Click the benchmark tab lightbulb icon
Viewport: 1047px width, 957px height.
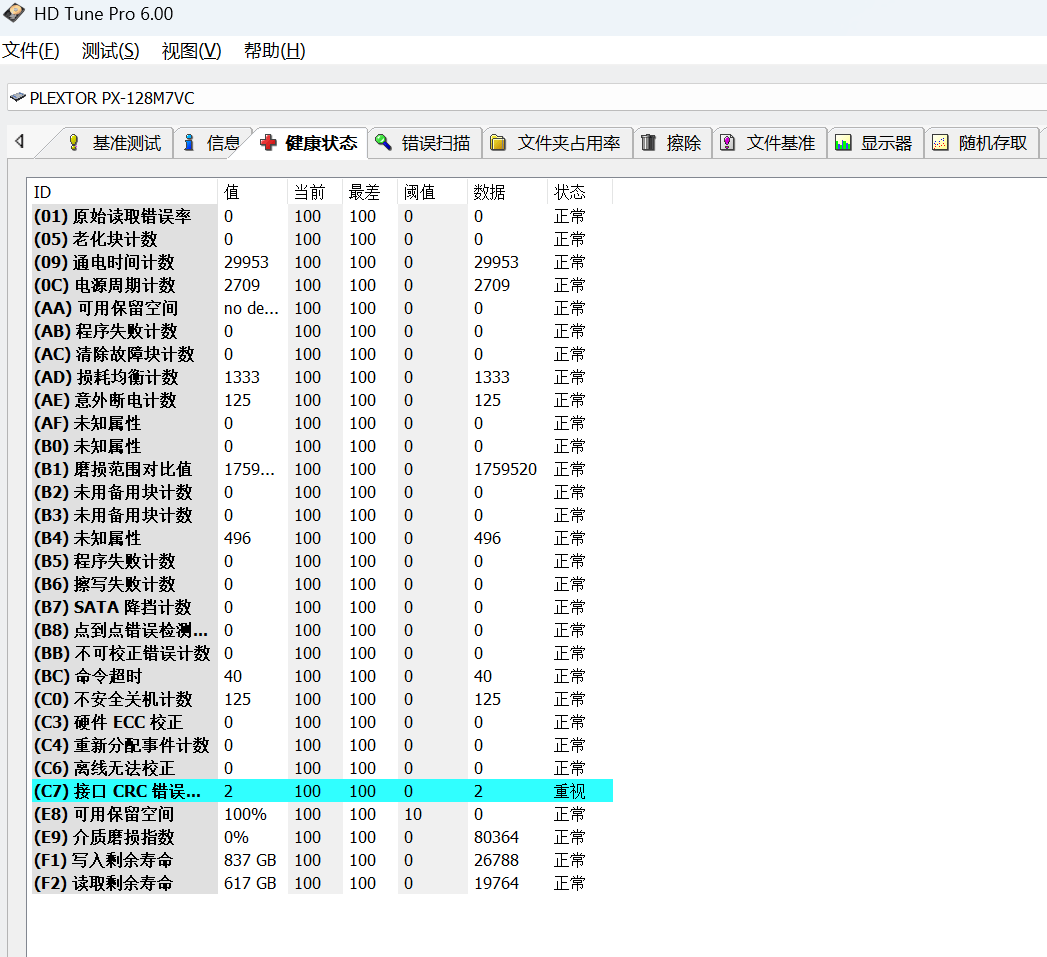pos(74,142)
